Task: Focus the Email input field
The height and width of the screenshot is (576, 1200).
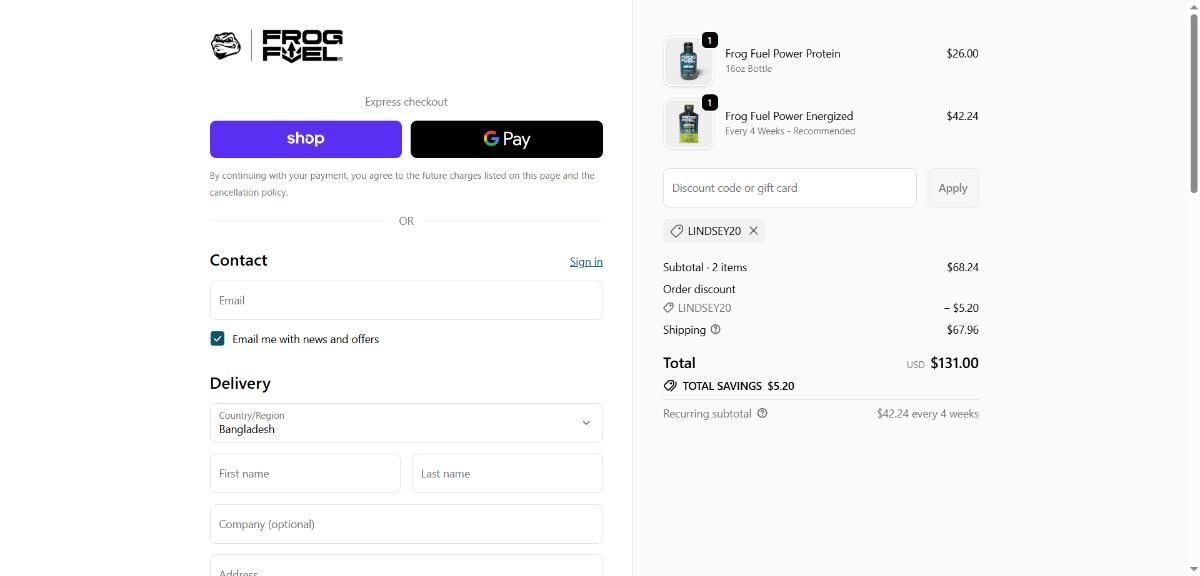Action: (405, 300)
